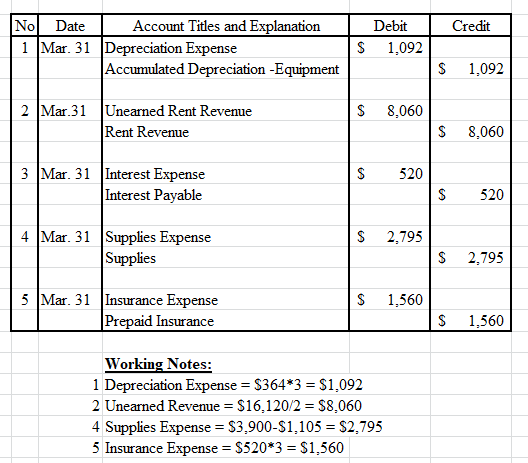The image size is (528, 463).
Task: Click the note 'Insurance Expense = $520*3 = $1,560'
Action: (x=224, y=448)
